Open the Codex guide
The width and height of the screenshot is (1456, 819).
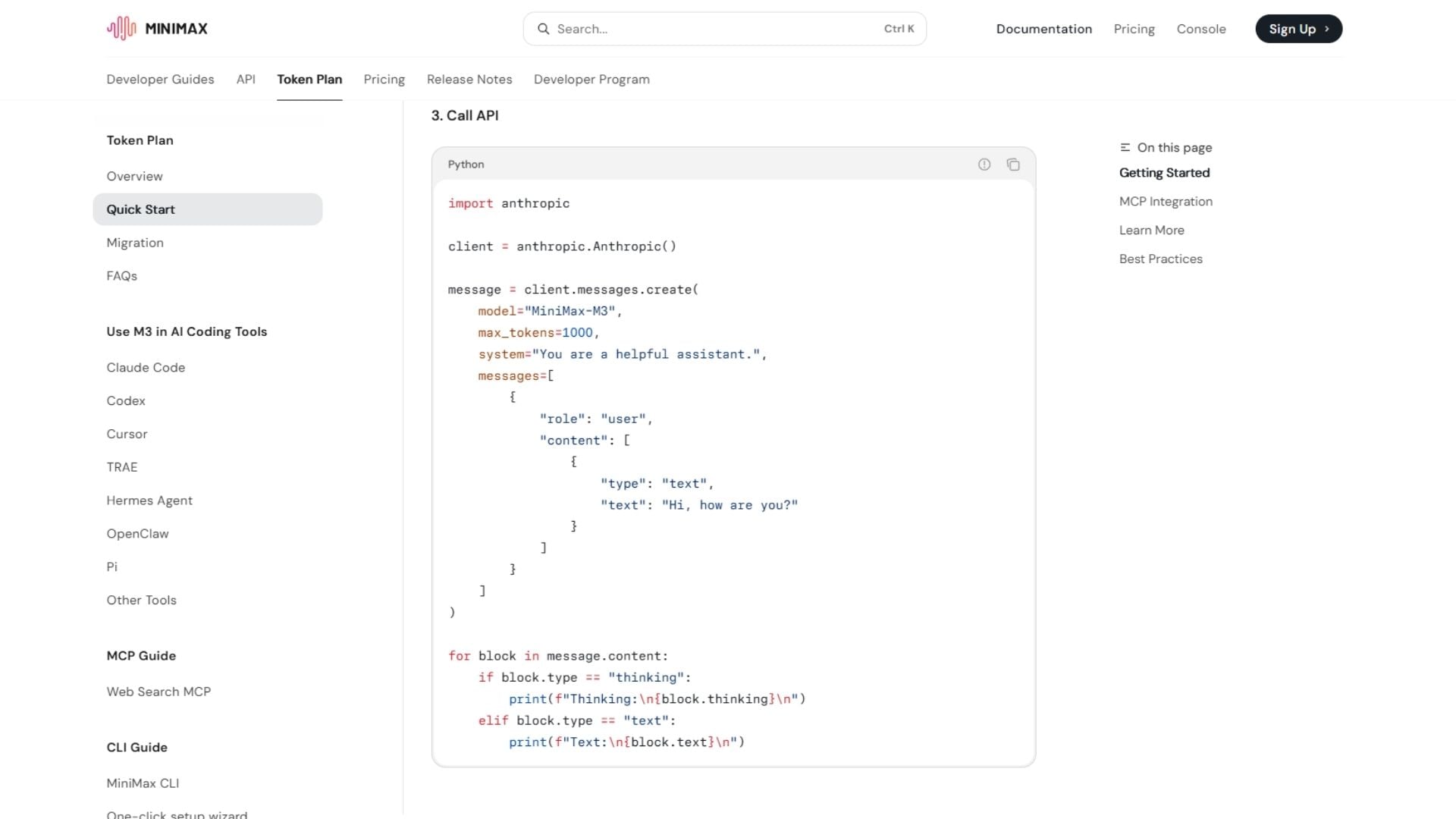[126, 401]
